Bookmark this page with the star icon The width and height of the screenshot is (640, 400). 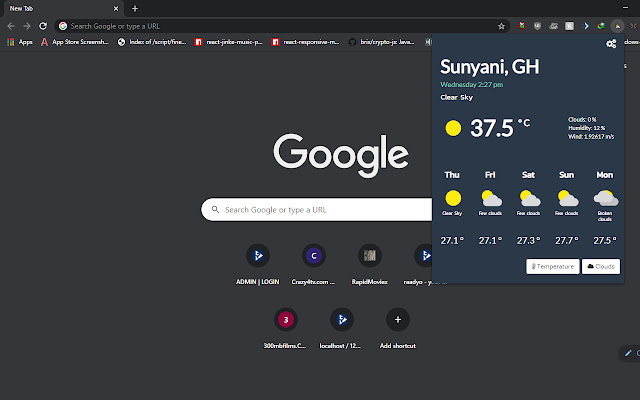pos(501,26)
